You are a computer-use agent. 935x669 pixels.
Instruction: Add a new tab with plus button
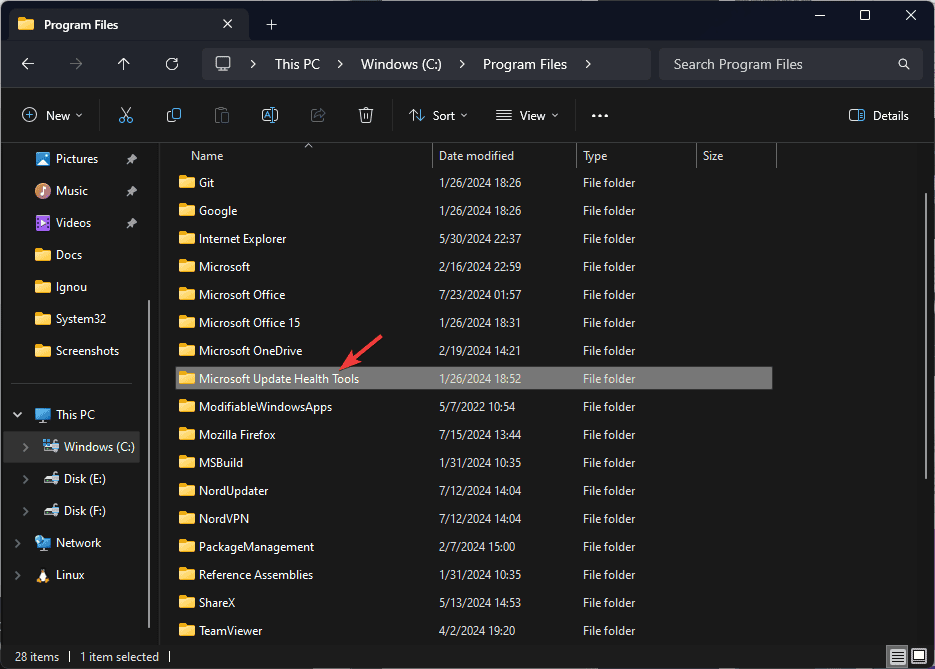[x=271, y=24]
